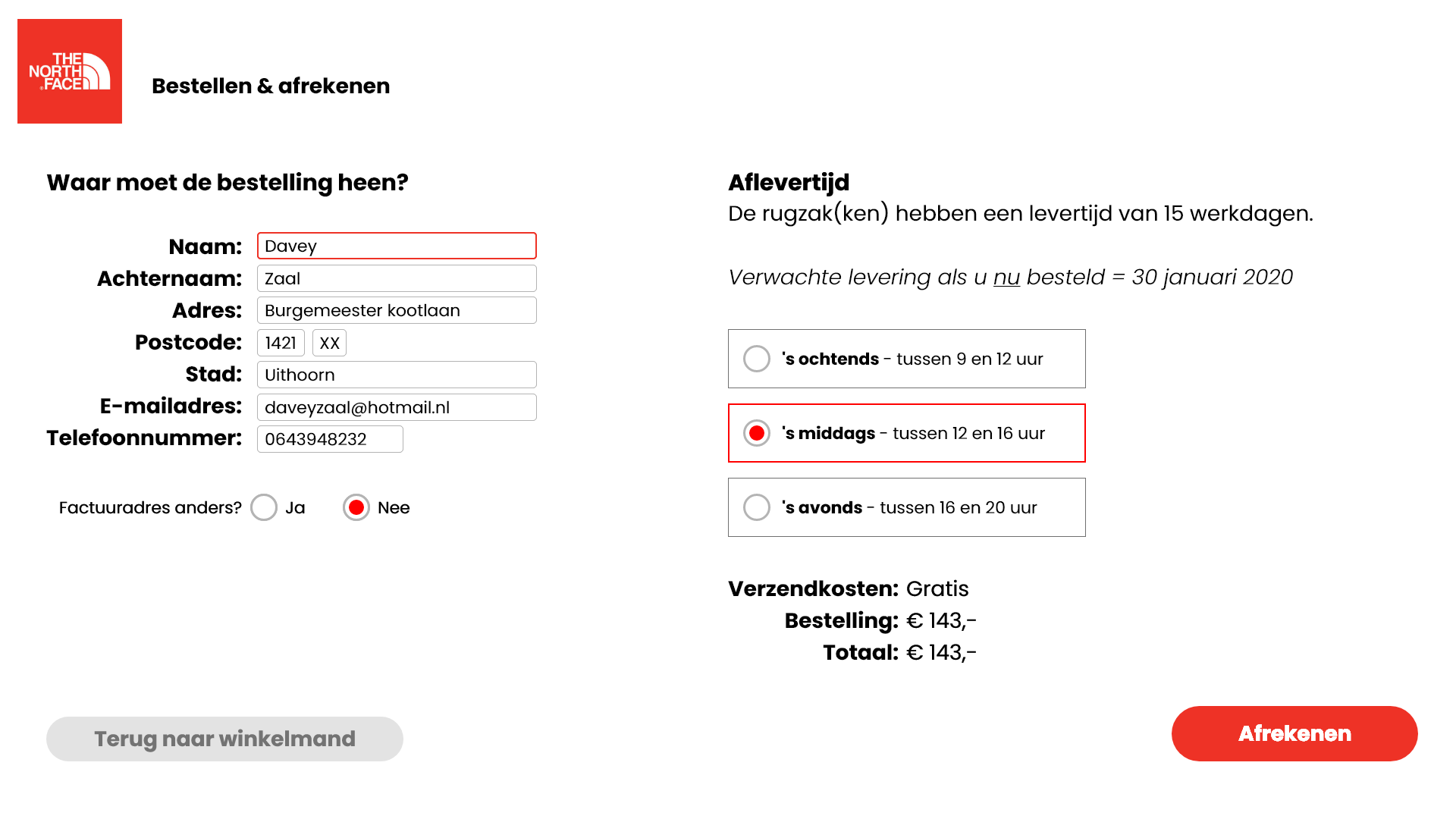The width and height of the screenshot is (1456, 819).
Task: Focus the E-mailadres field
Action: click(x=397, y=407)
